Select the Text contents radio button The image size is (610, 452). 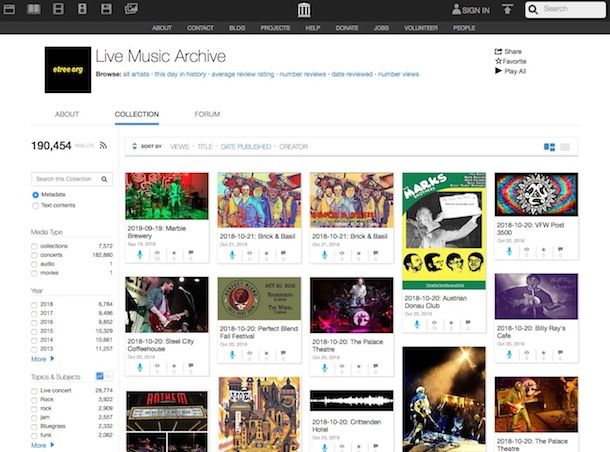[x=35, y=205]
